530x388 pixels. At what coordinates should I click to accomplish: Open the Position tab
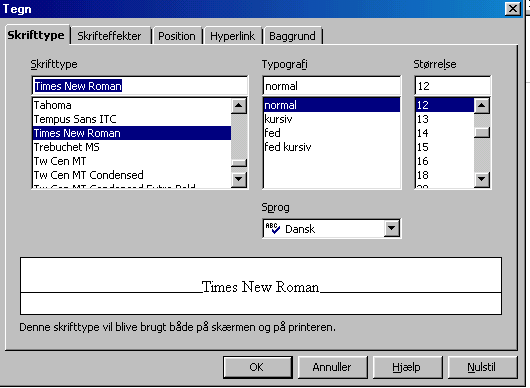[x=177, y=36]
